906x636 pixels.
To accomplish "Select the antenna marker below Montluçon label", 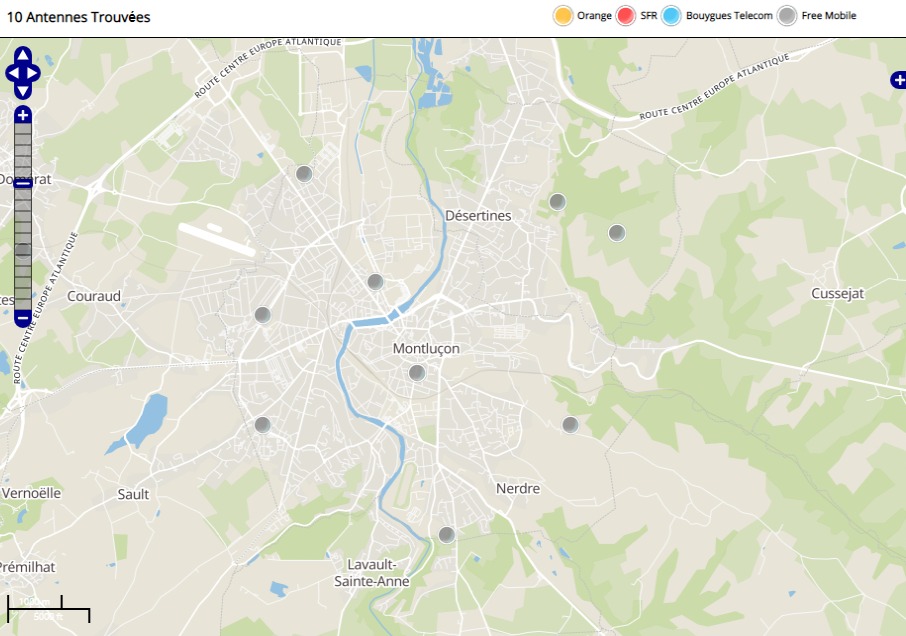I will [x=417, y=373].
